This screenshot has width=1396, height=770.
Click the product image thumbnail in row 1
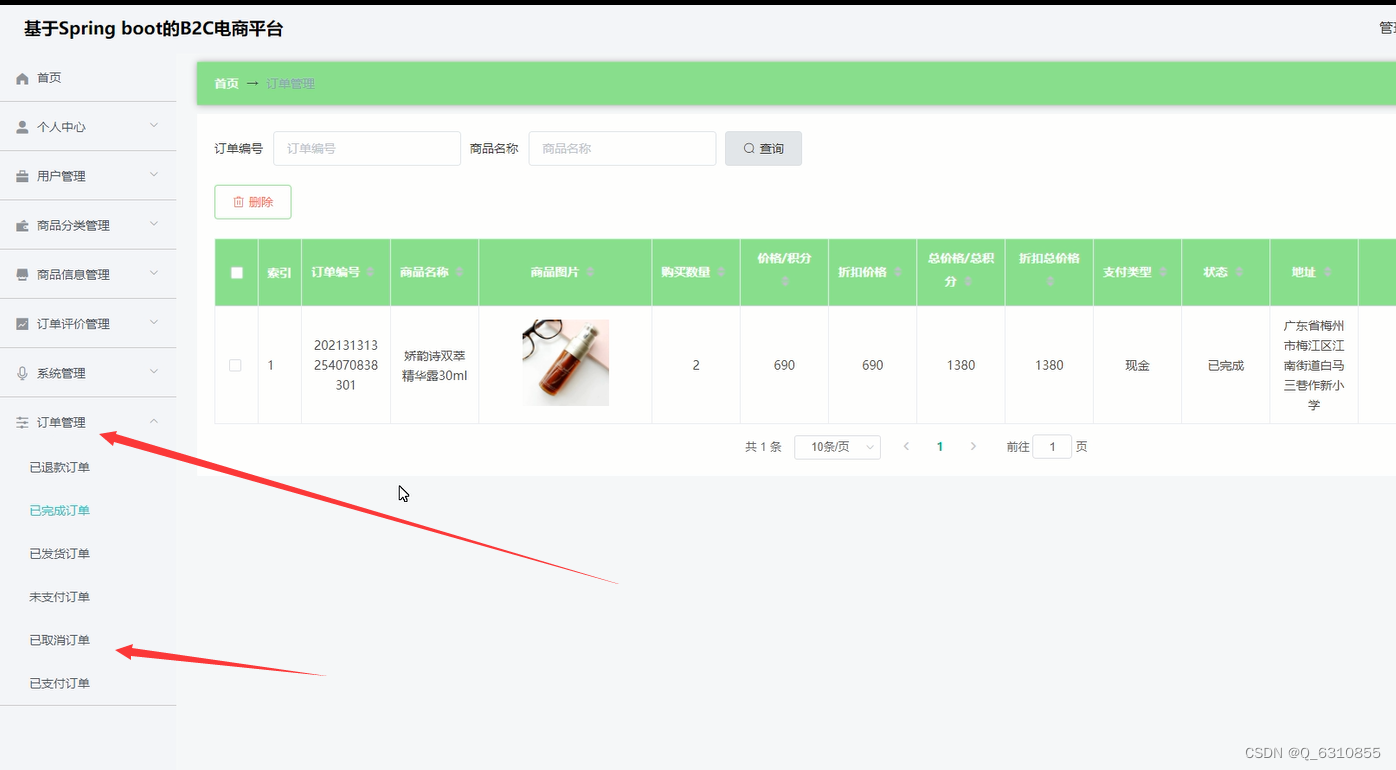click(x=565, y=363)
